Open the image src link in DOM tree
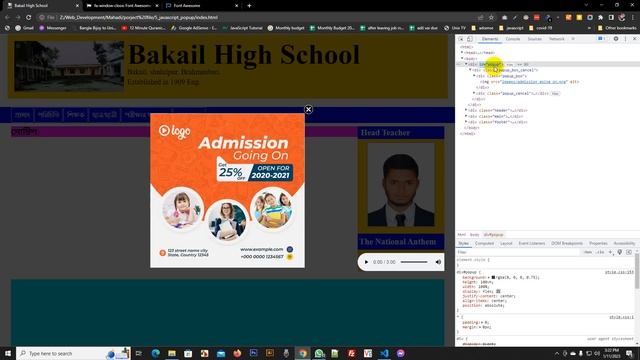This screenshot has width=640, height=360. (534, 82)
